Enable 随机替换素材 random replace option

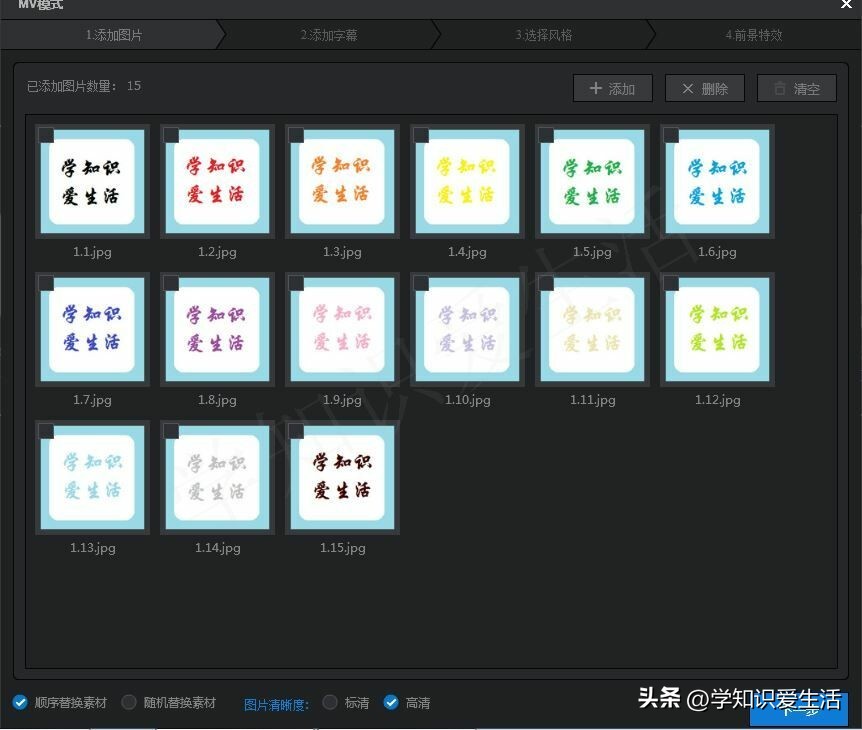(129, 702)
